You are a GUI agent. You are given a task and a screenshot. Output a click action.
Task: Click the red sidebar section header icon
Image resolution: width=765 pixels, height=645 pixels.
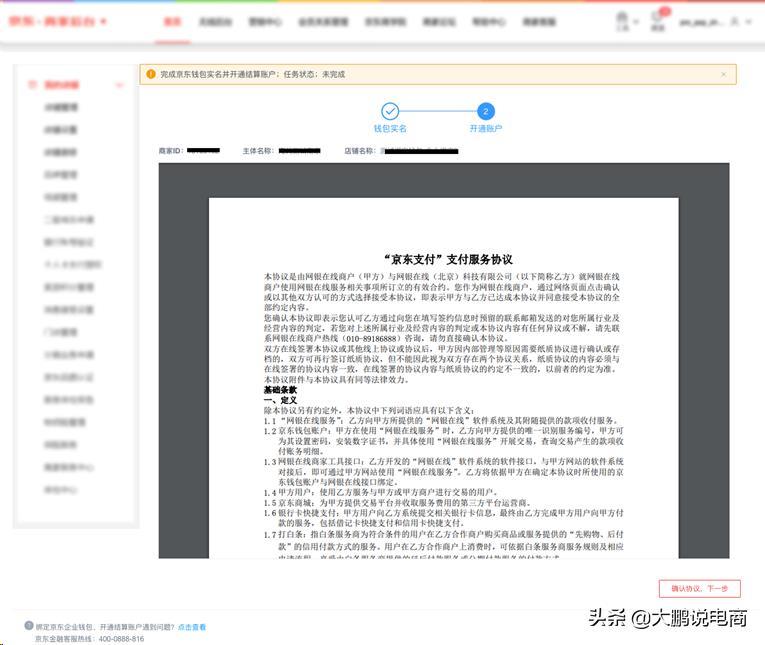[x=32, y=84]
